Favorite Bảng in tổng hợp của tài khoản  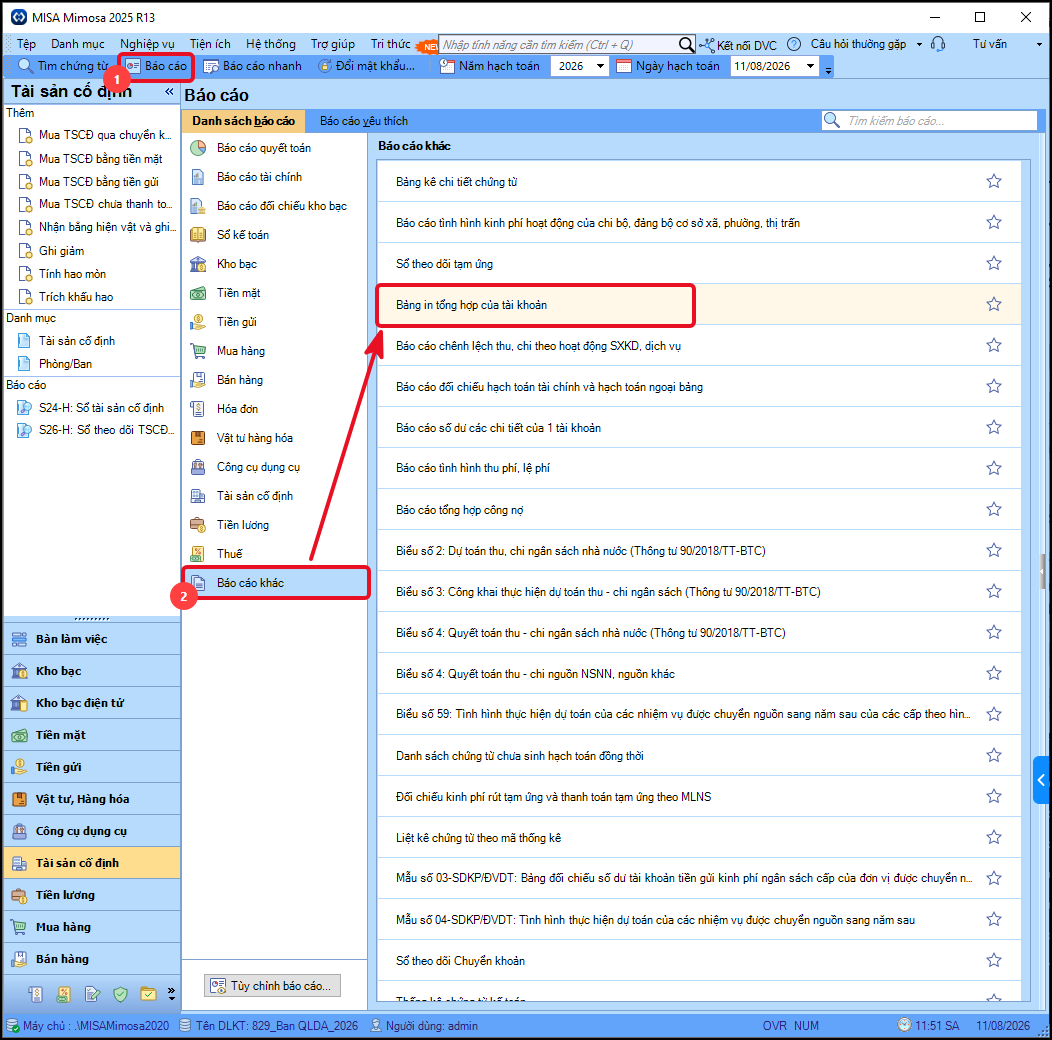click(994, 304)
